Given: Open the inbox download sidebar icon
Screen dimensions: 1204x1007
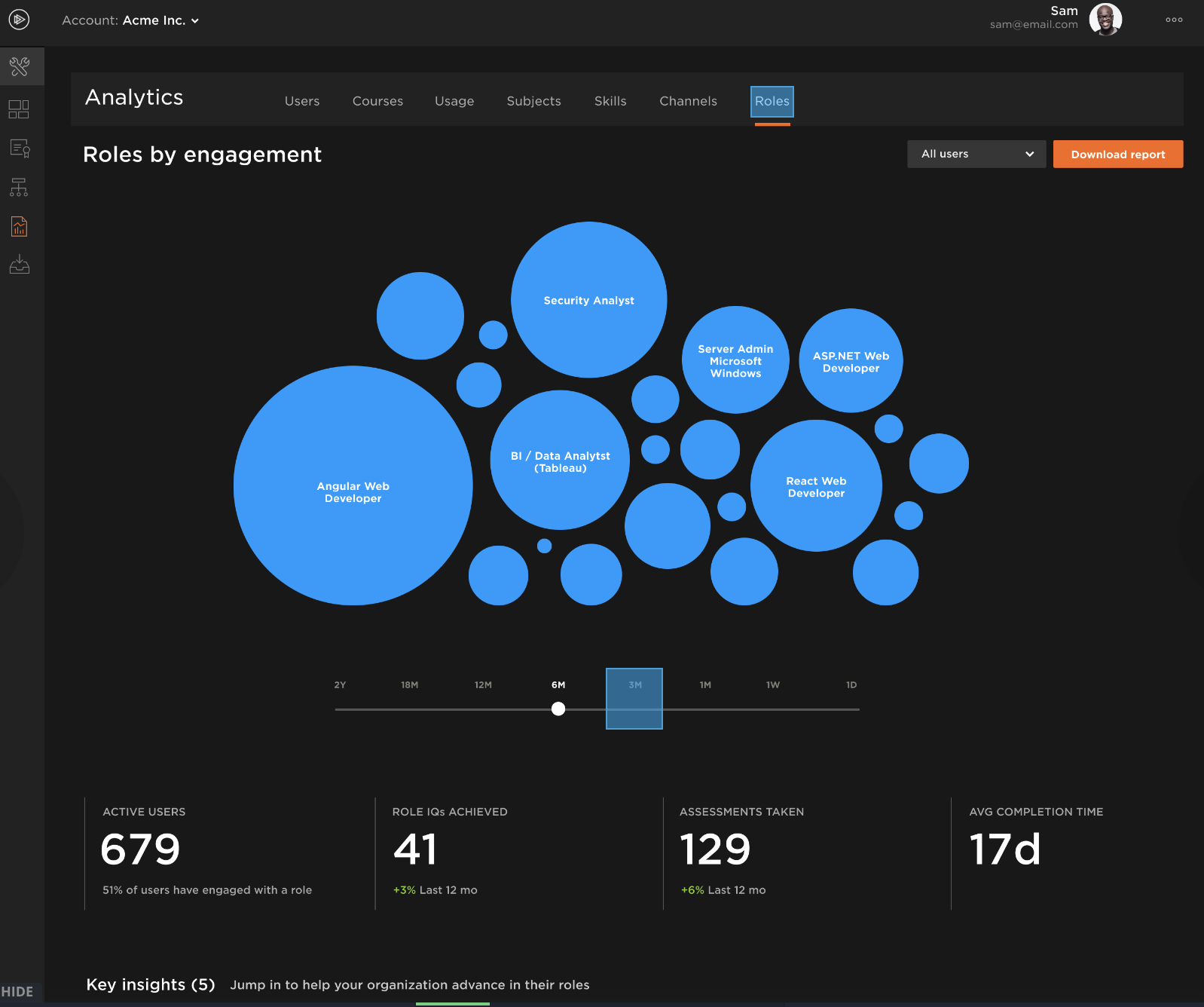Looking at the screenshot, I should click(x=20, y=265).
